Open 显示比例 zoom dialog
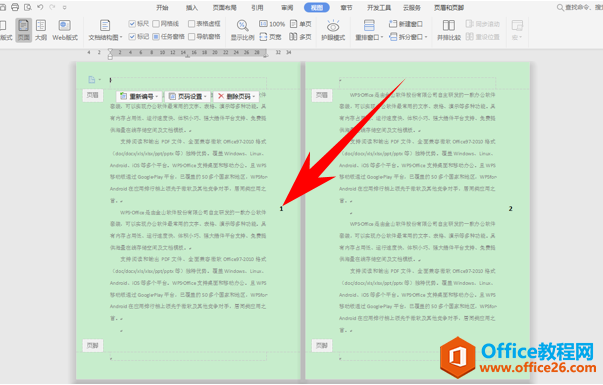 coord(242,30)
